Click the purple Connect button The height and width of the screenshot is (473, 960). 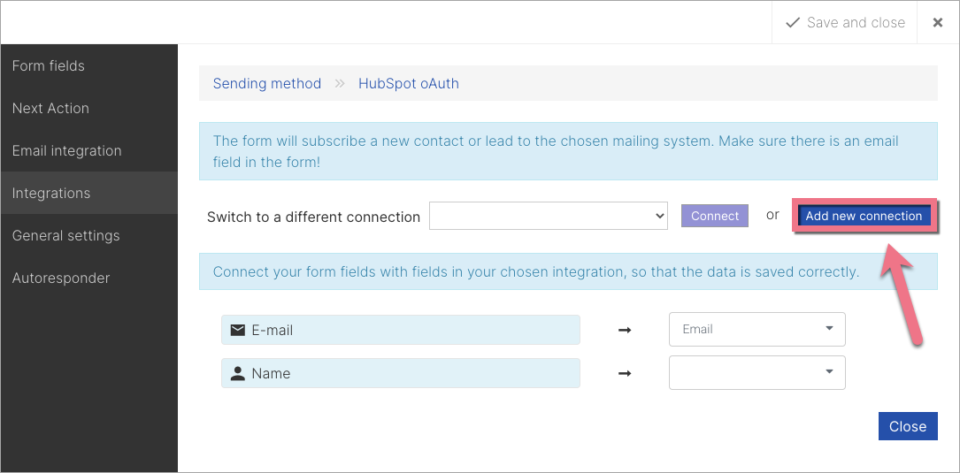coord(714,216)
